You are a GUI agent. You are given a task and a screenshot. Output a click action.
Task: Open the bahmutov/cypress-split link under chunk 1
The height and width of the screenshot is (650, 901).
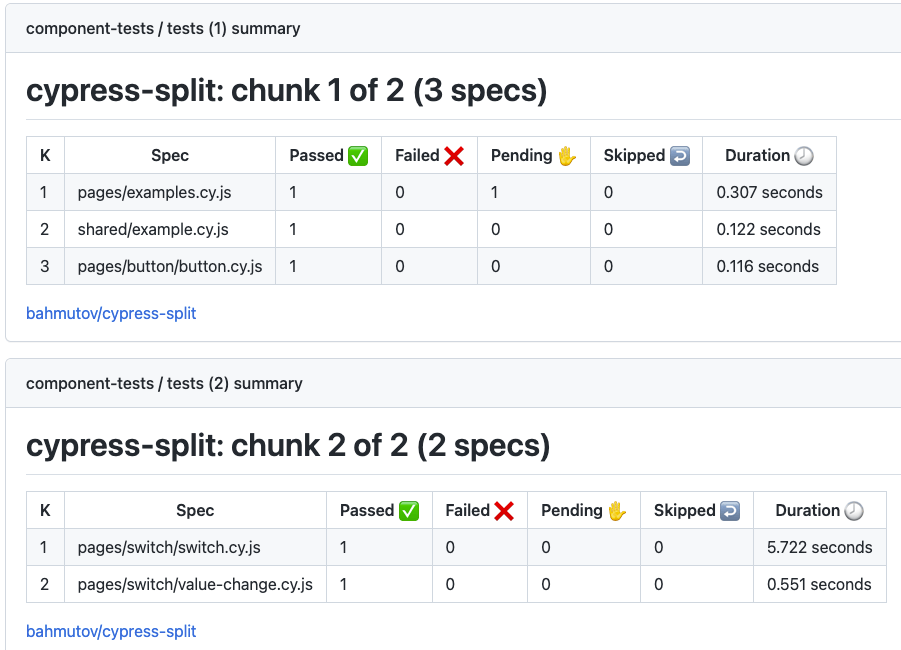[x=110, y=313]
